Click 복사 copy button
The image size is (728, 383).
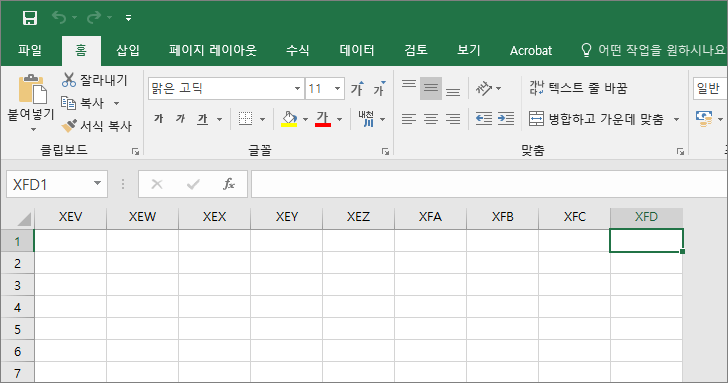click(x=84, y=103)
